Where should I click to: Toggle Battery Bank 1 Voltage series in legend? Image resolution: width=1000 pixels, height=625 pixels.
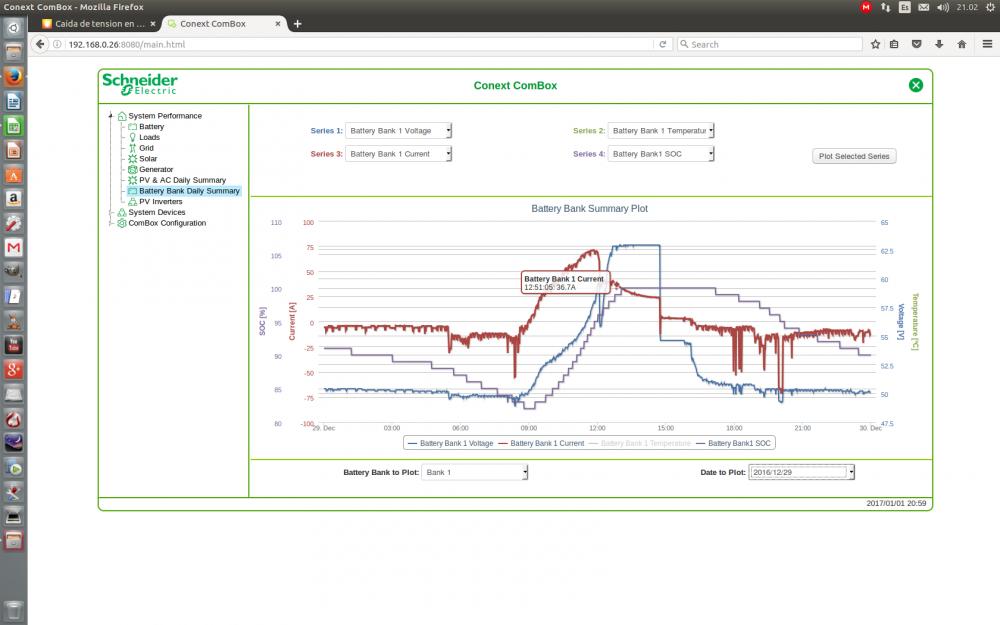[x=450, y=443]
